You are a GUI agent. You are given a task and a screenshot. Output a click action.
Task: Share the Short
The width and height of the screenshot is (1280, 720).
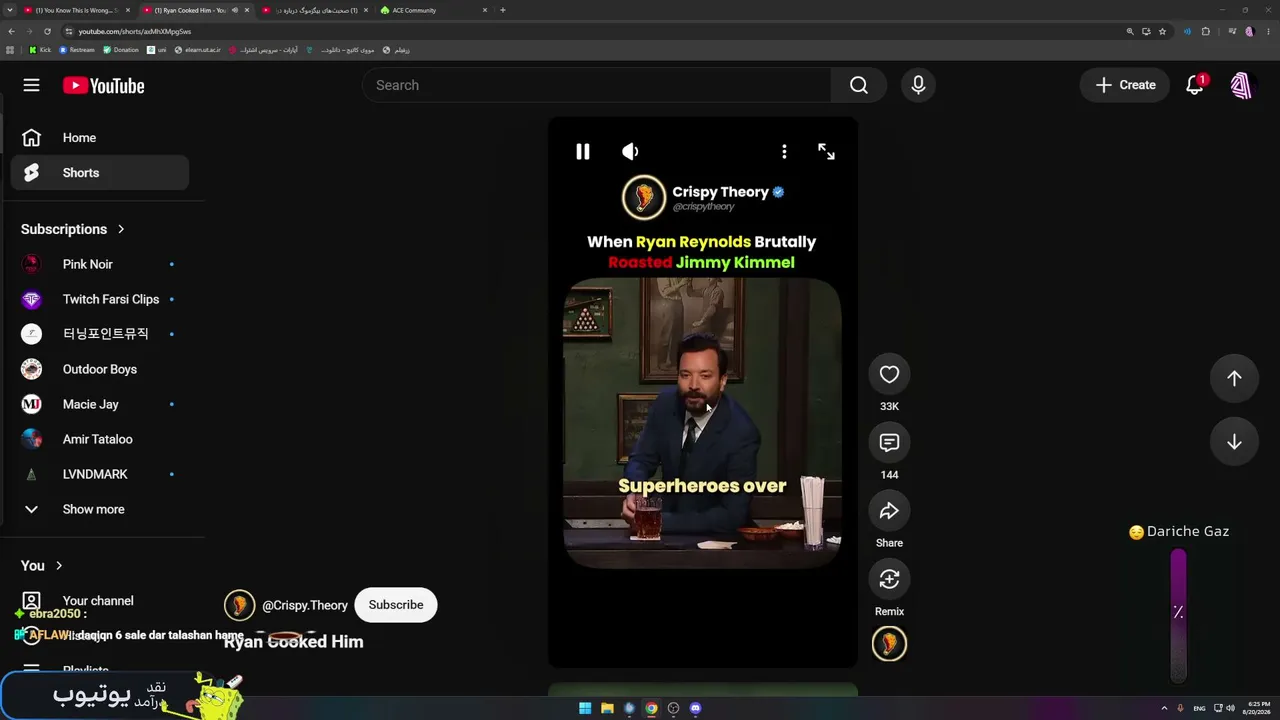889,511
